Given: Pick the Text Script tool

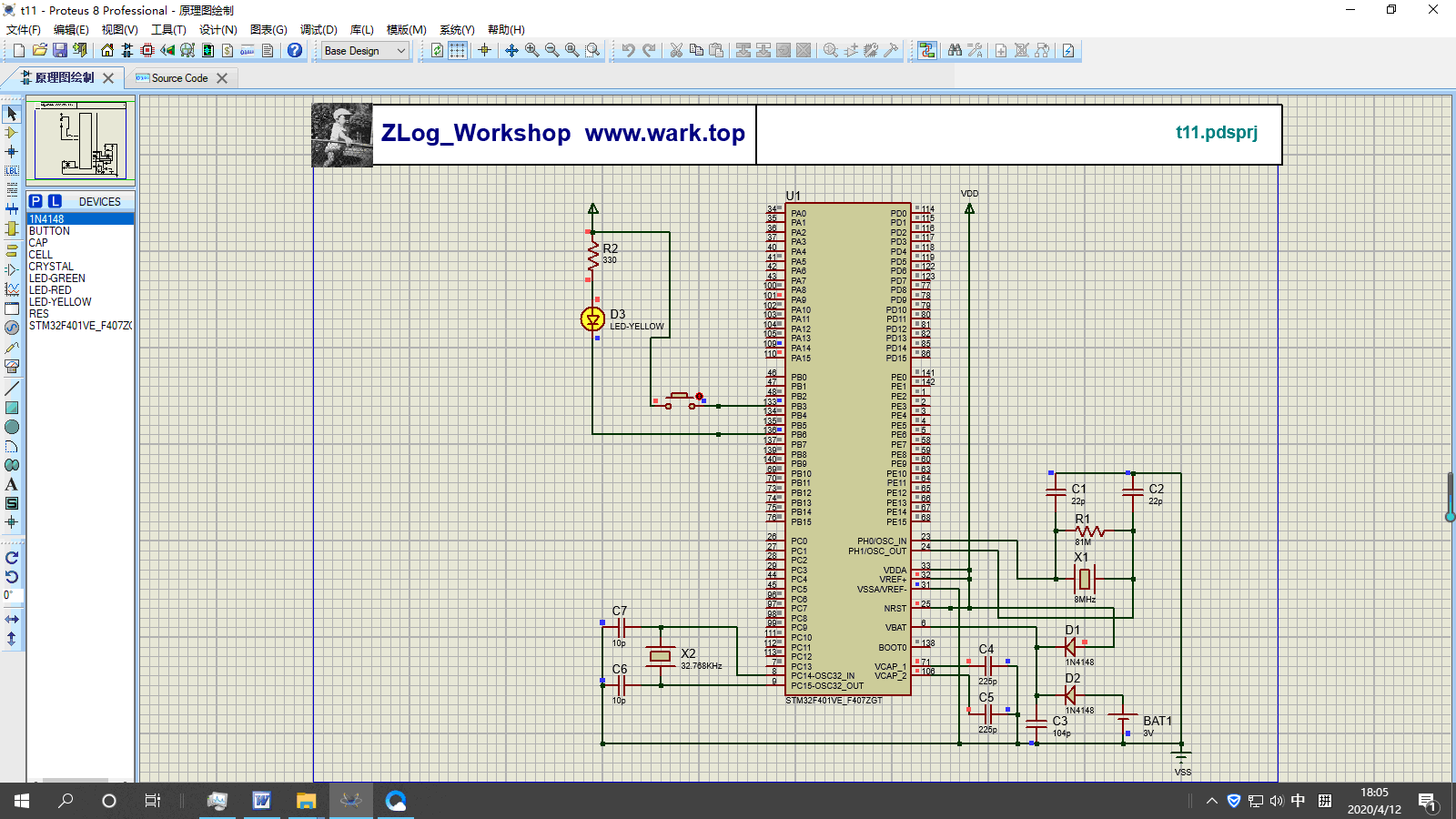Looking at the screenshot, I should [12, 190].
